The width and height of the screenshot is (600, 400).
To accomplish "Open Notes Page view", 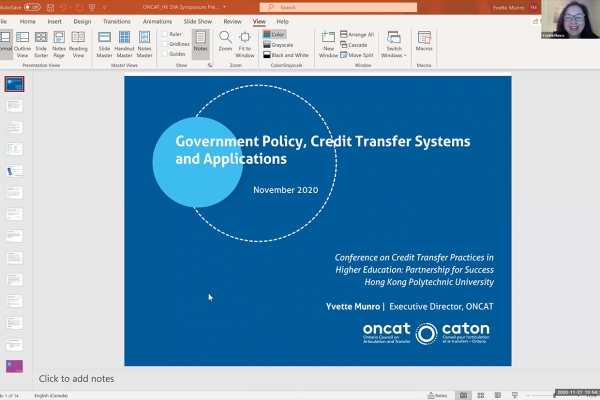I will 59,44.
